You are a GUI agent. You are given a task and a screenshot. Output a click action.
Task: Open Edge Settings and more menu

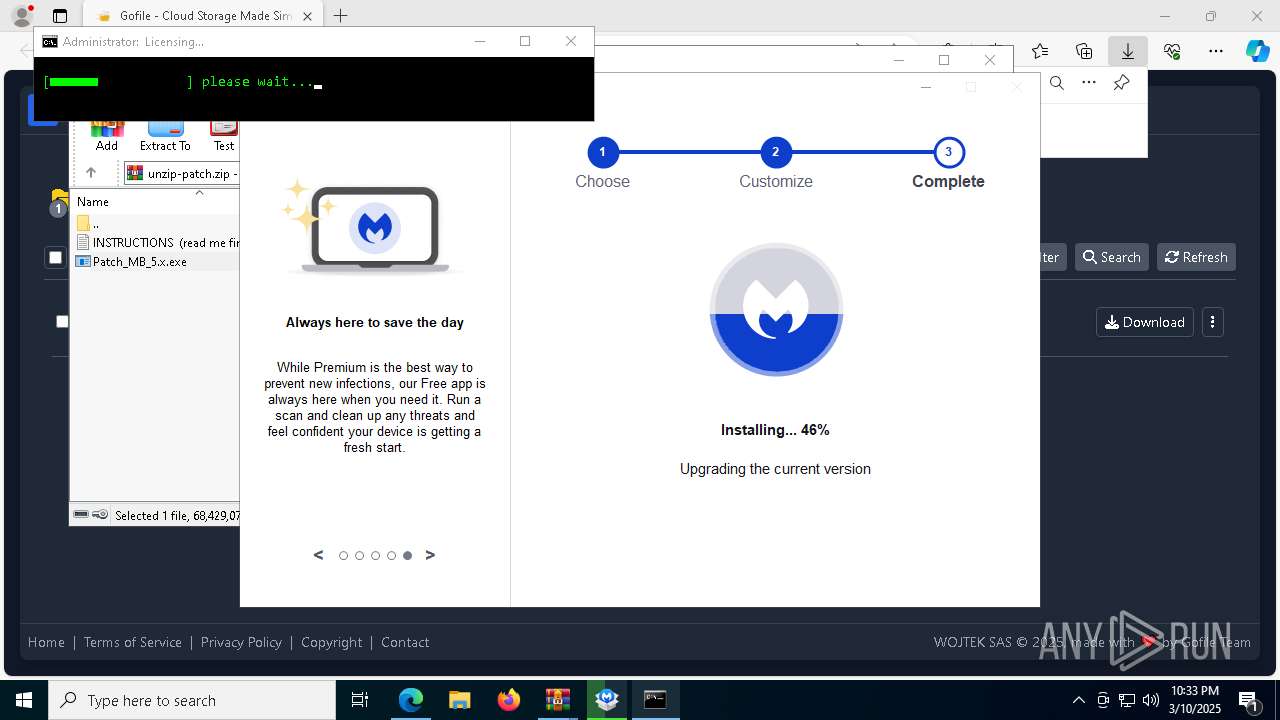(1216, 52)
